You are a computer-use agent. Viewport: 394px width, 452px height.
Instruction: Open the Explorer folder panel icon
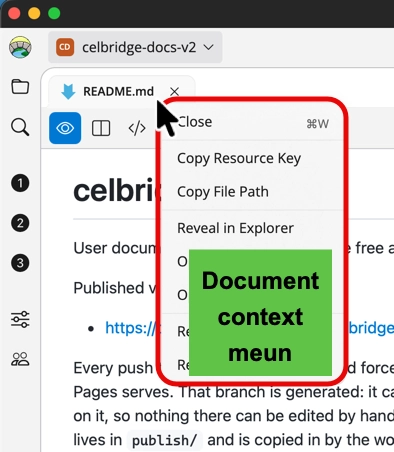(x=20, y=87)
